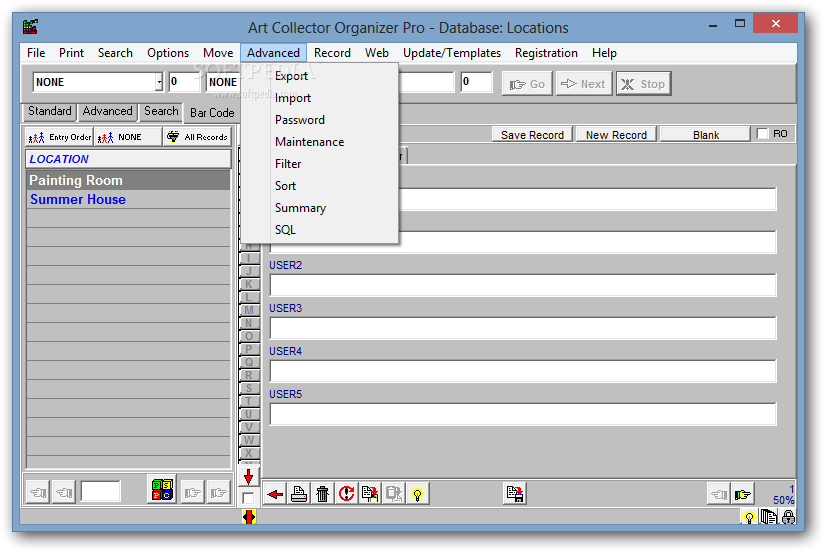Click the USER2 input field

(x=523, y=285)
